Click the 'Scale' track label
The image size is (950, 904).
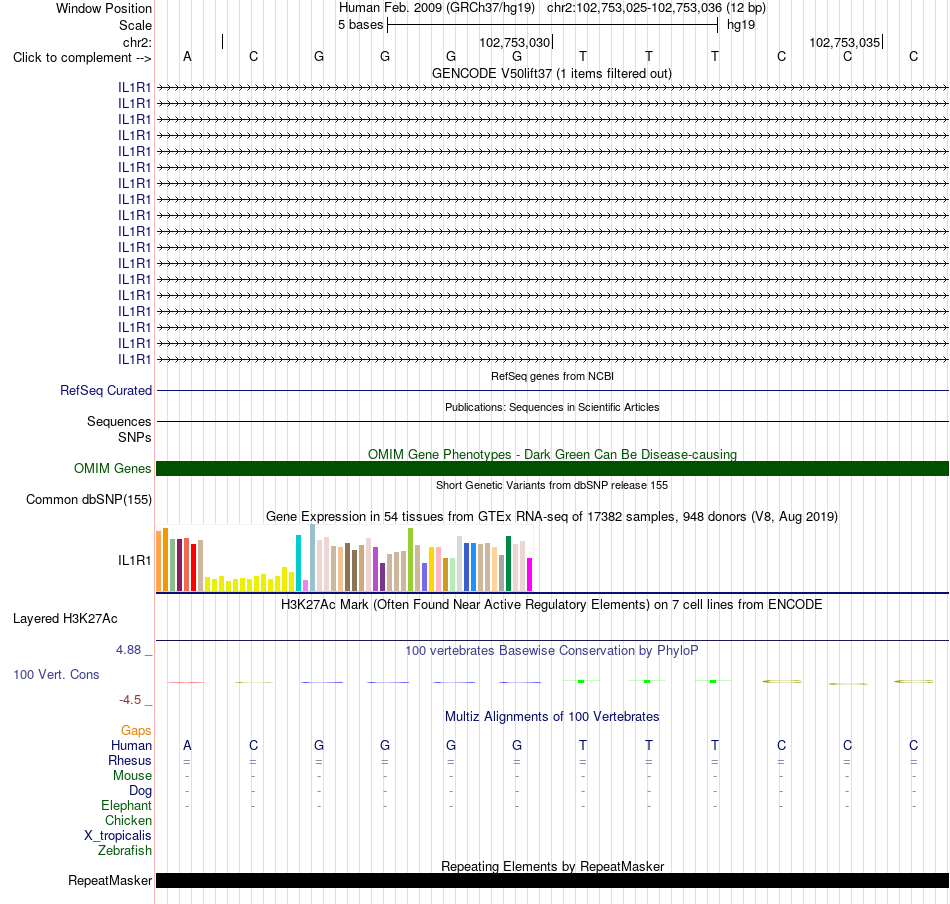tap(135, 25)
